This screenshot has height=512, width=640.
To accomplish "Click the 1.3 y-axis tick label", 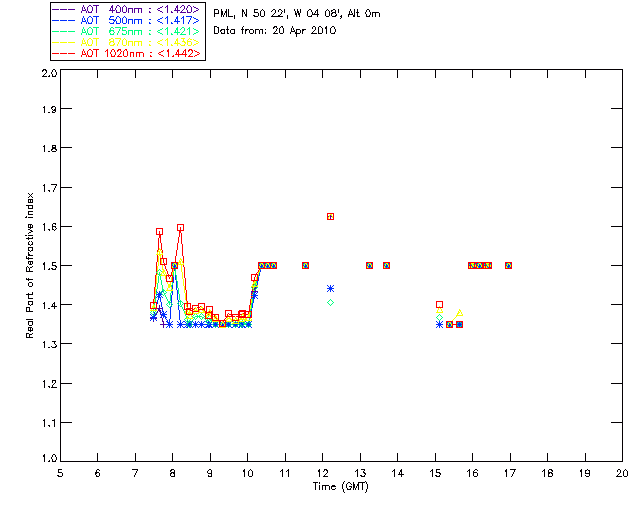I will [49, 344].
